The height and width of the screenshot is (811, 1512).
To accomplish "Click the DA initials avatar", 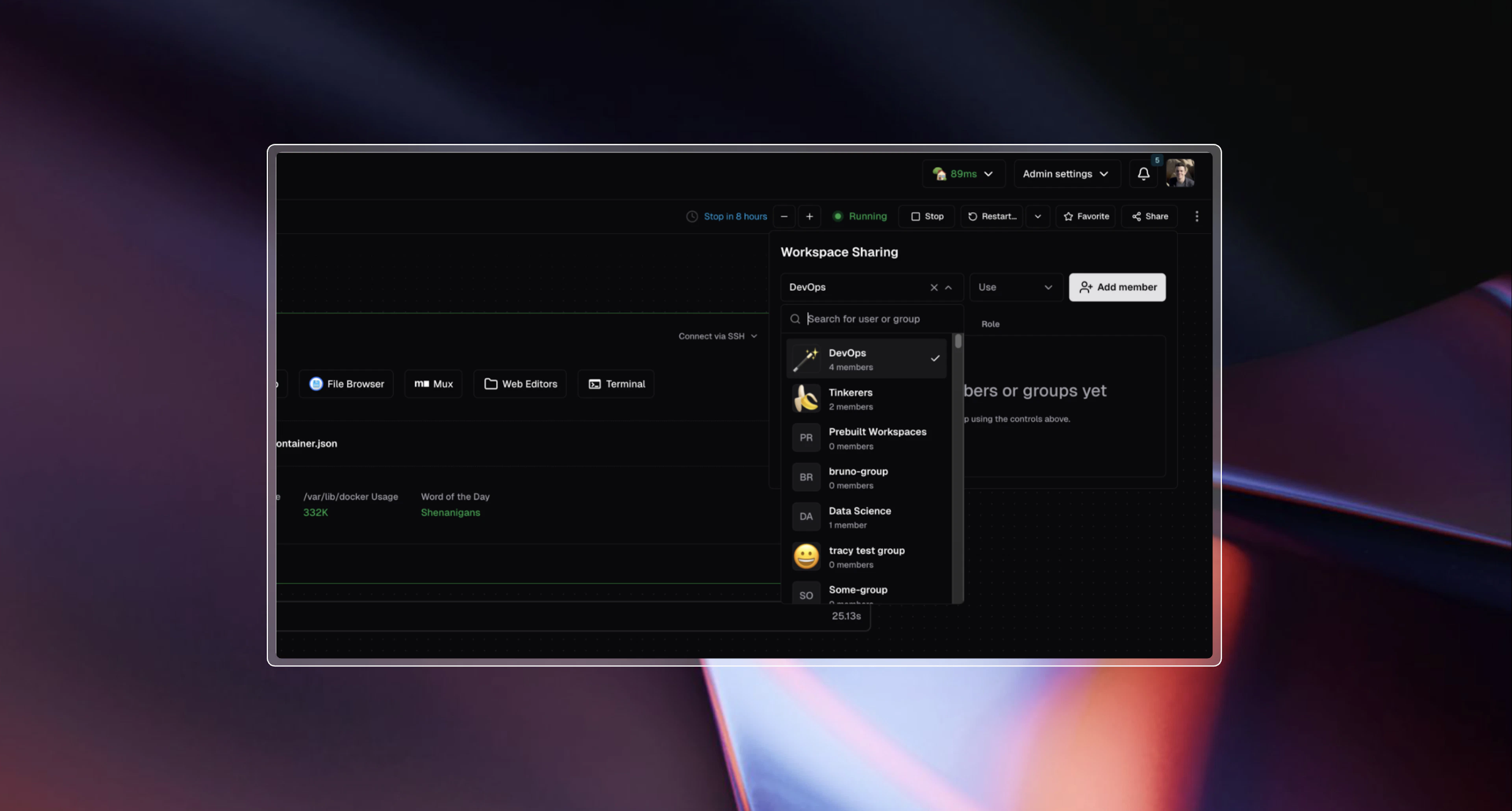I will coord(806,517).
